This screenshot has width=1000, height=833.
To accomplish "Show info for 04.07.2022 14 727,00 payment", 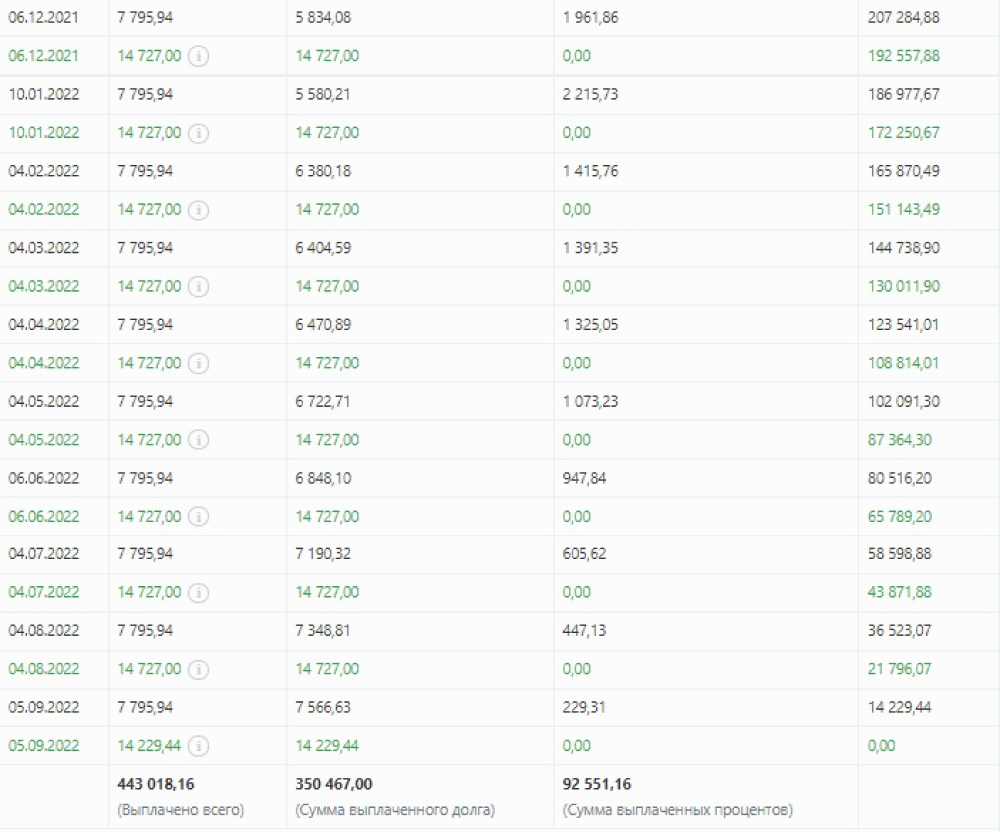I will (x=198, y=593).
